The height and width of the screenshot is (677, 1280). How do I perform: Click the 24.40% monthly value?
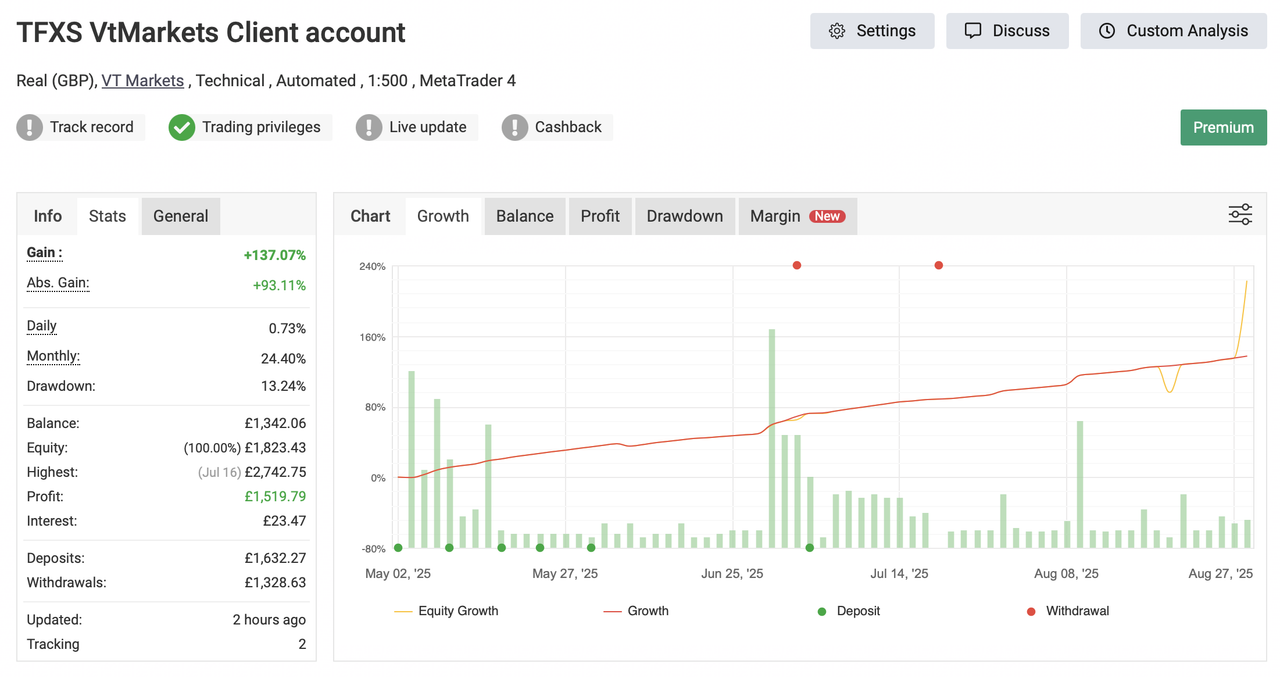click(283, 358)
